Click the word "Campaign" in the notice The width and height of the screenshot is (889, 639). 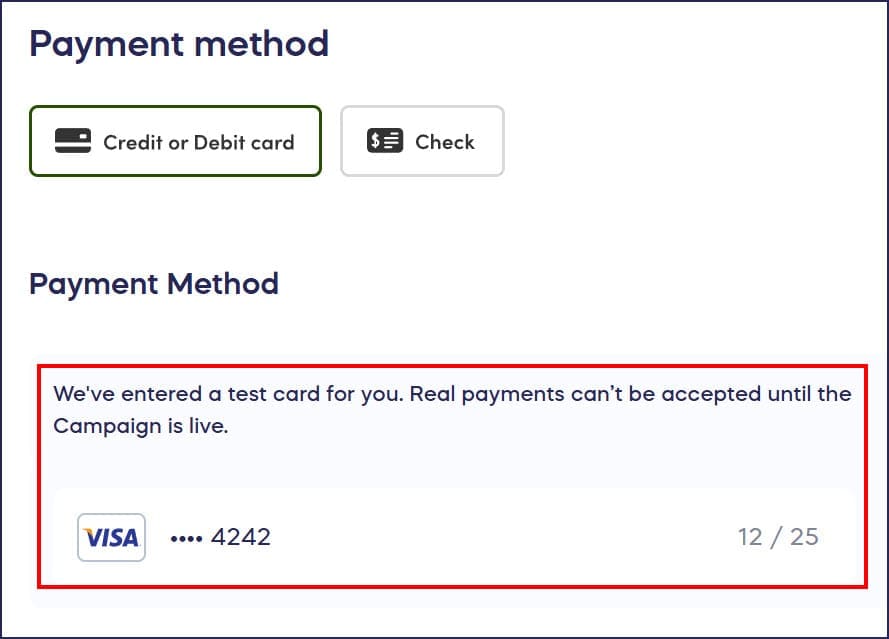click(x=99, y=425)
